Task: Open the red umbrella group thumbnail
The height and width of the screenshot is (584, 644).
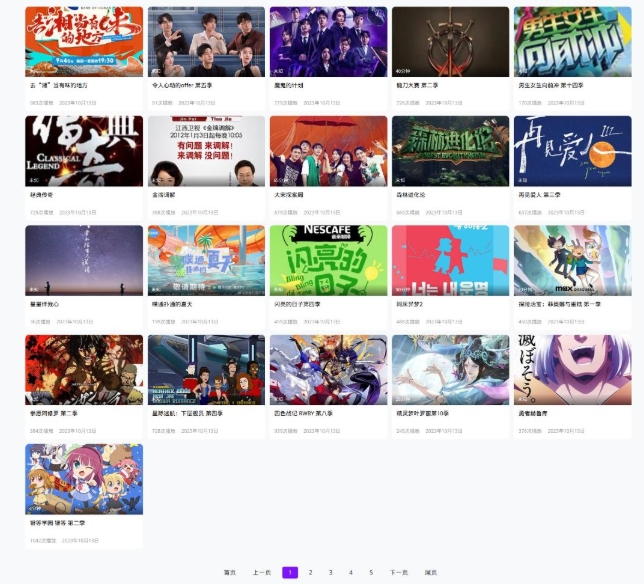Action: [328, 151]
